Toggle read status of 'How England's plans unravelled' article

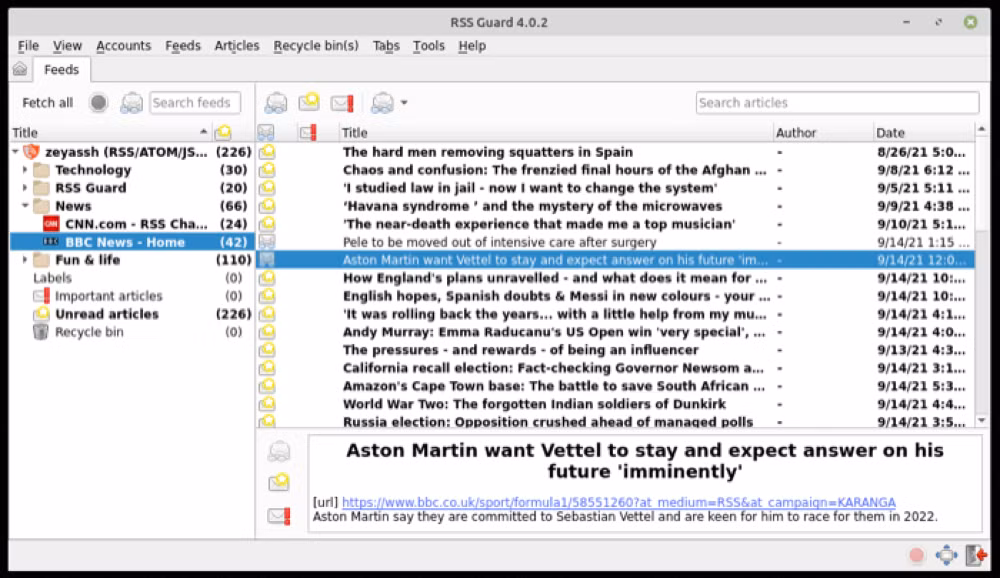[x=267, y=278]
